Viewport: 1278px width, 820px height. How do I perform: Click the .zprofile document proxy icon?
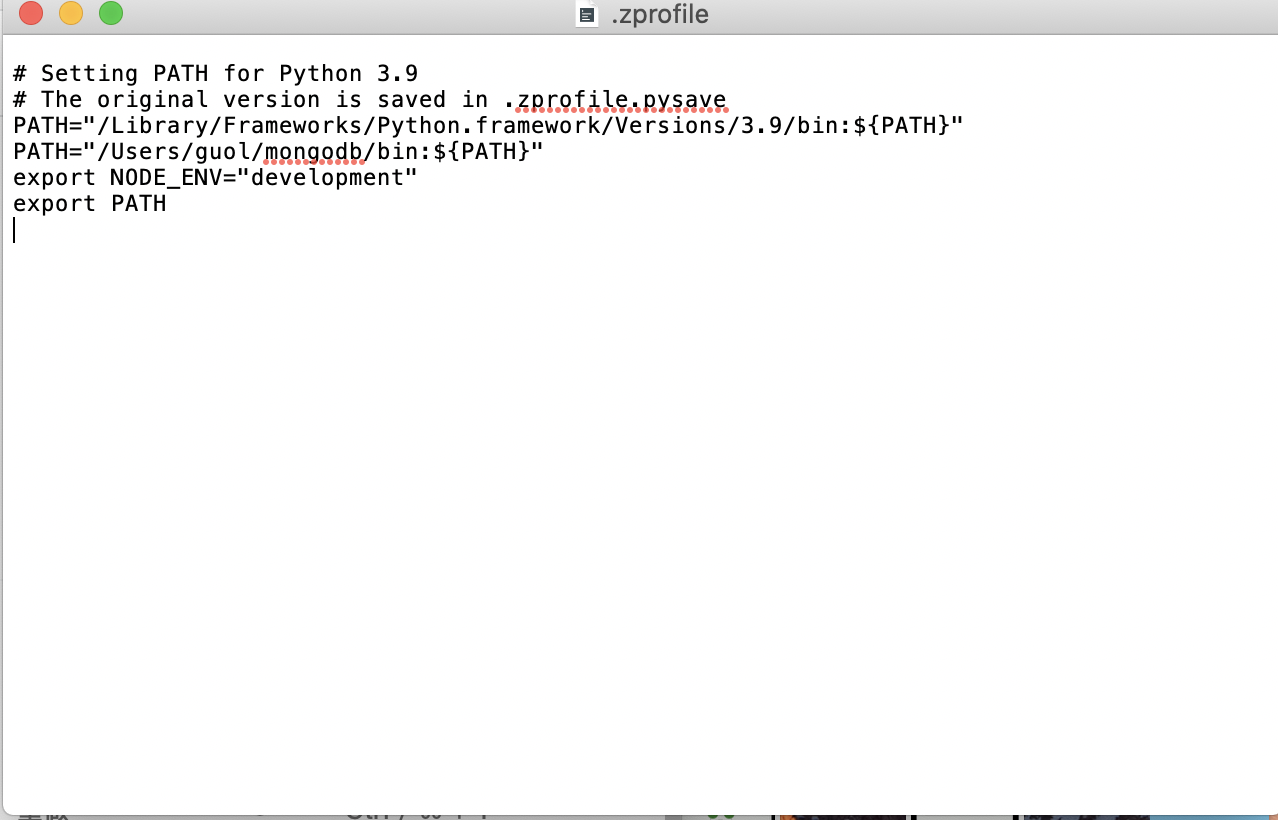click(585, 14)
